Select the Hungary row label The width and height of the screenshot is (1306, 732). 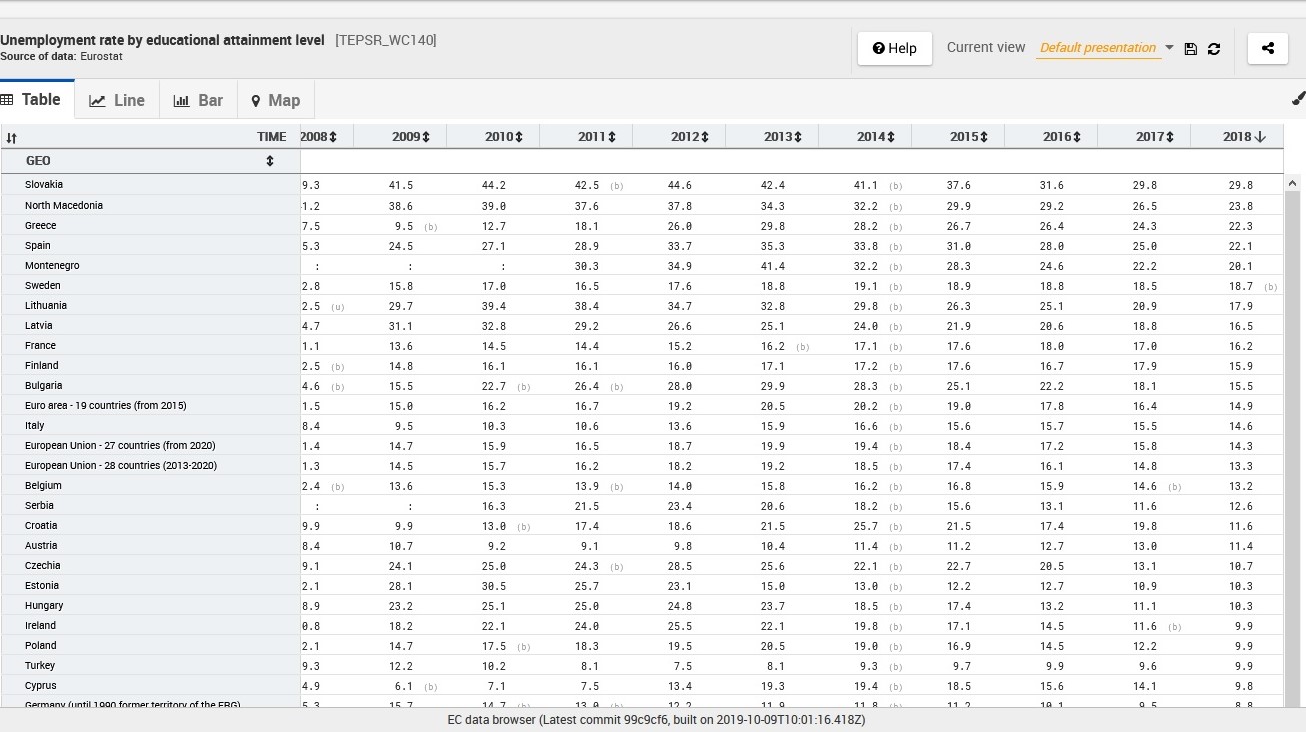tap(44, 605)
